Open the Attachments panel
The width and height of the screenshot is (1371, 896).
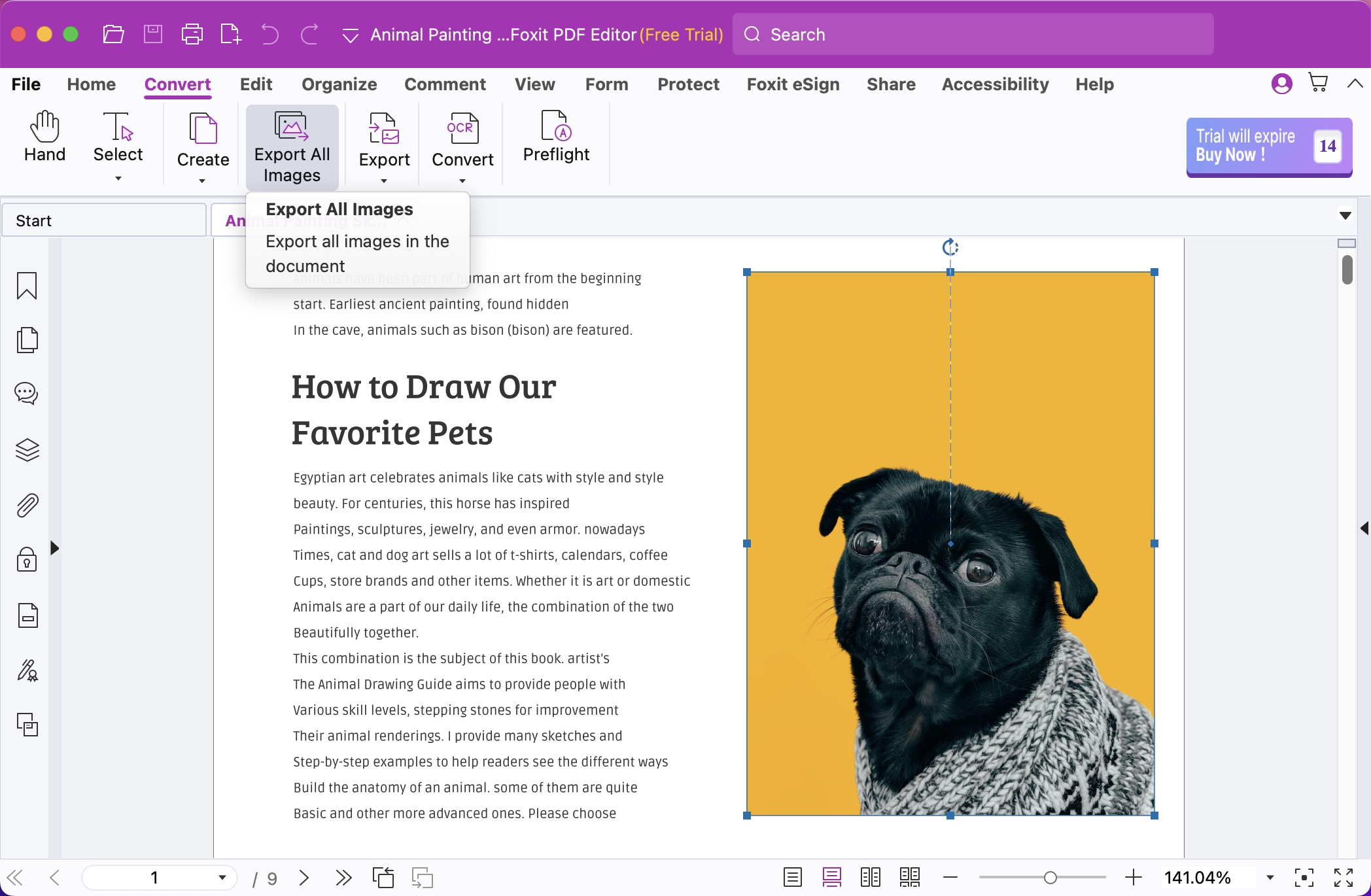click(26, 504)
